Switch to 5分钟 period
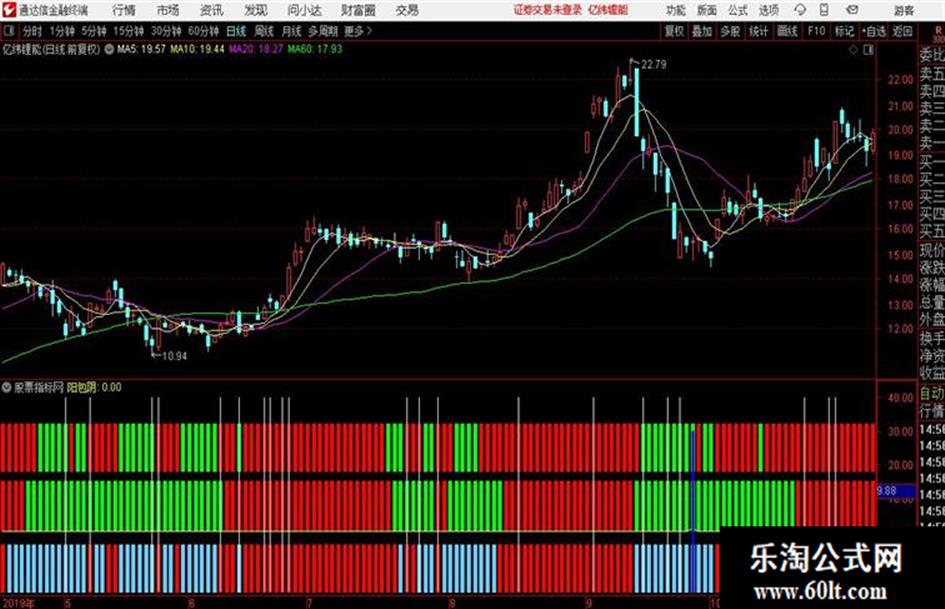This screenshot has width=945, height=609. point(94,31)
